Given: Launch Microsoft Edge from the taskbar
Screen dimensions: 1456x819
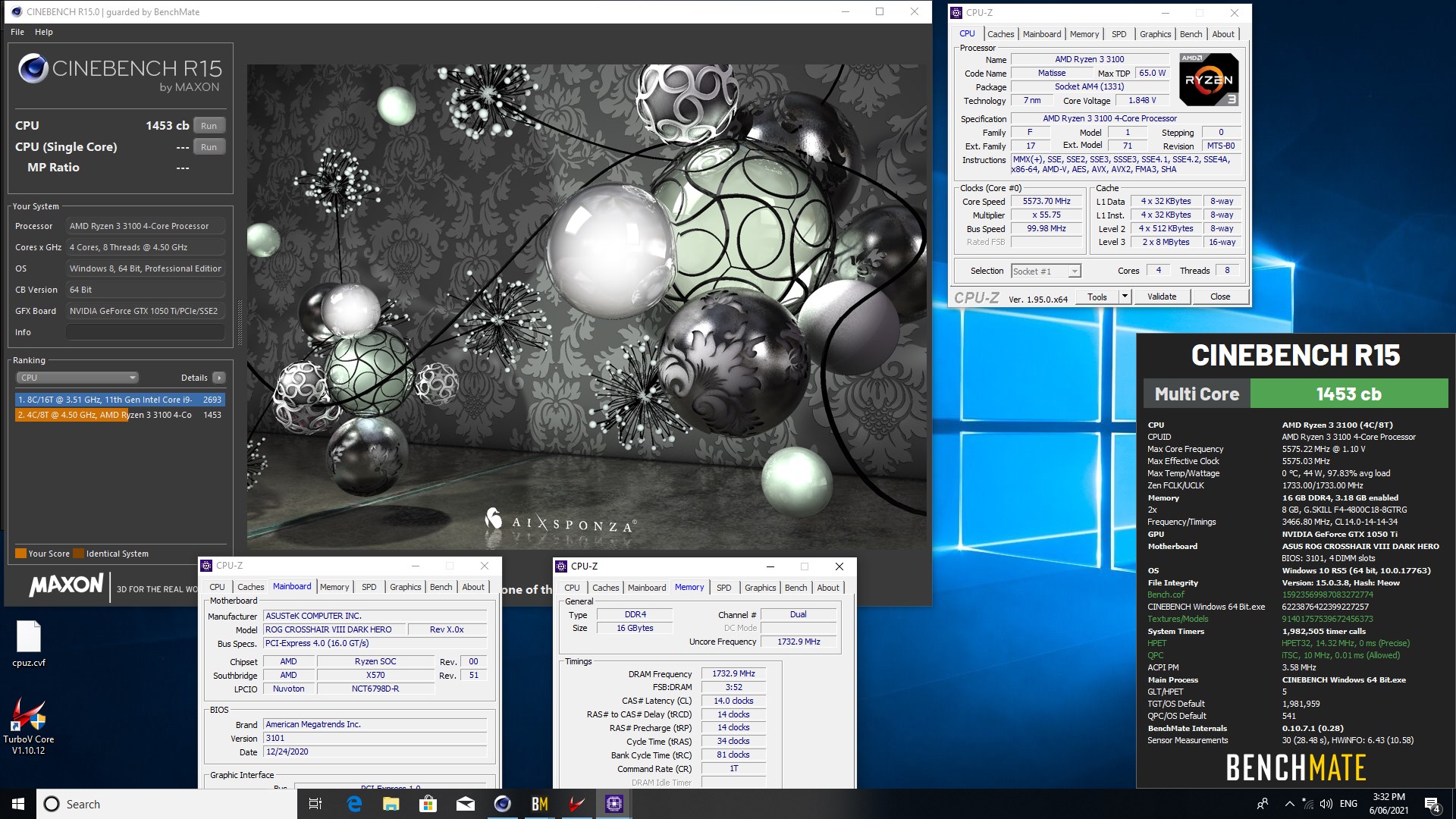Looking at the screenshot, I should [354, 804].
